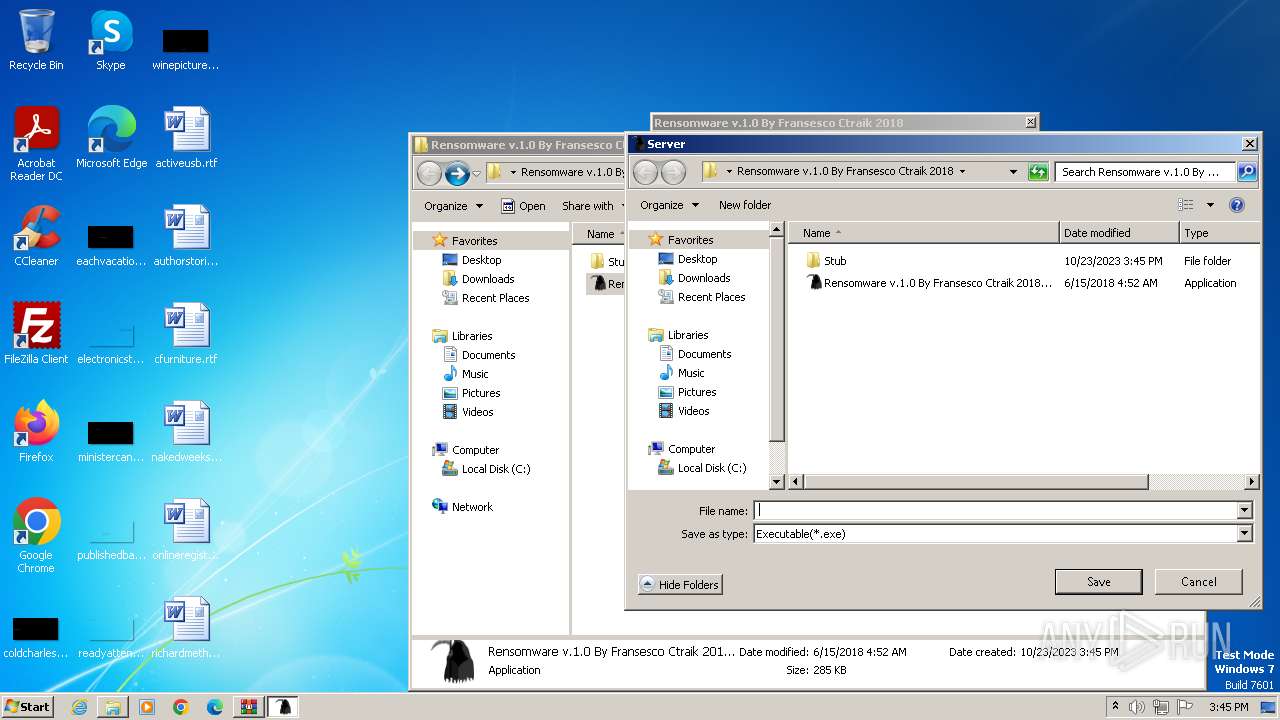Image resolution: width=1280 pixels, height=720 pixels.
Task: Open the Recycle Bin desktop icon
Action: [36, 40]
